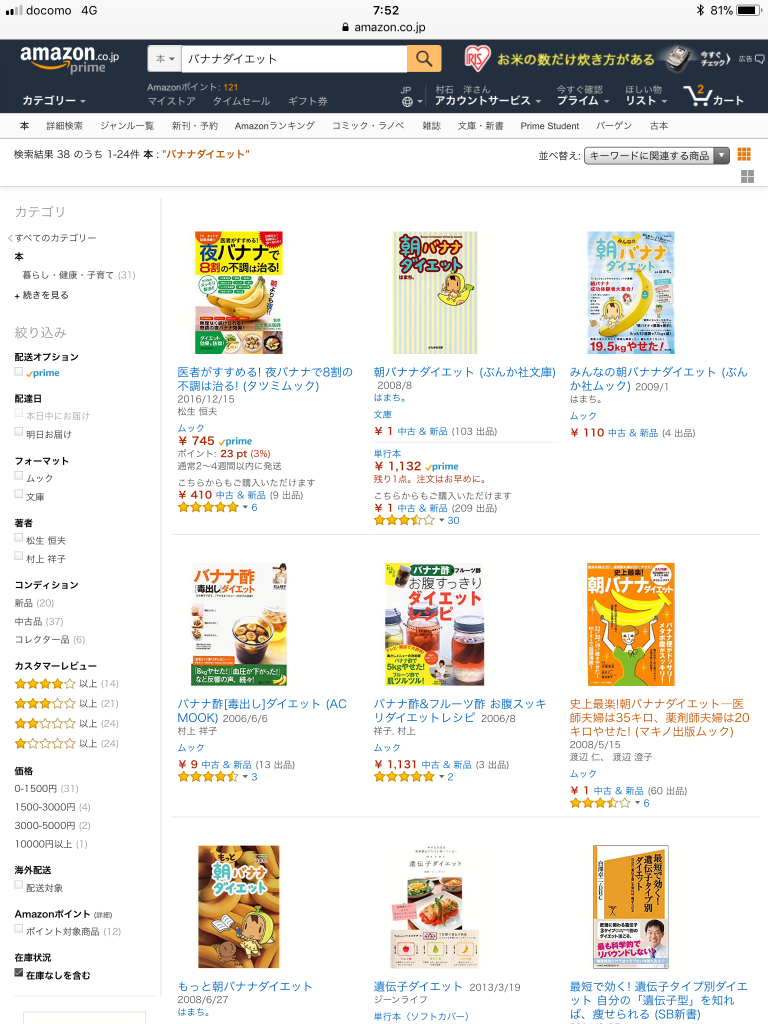Open Amazonランキング tab
Image resolution: width=768 pixels, height=1024 pixels.
[x=274, y=126]
